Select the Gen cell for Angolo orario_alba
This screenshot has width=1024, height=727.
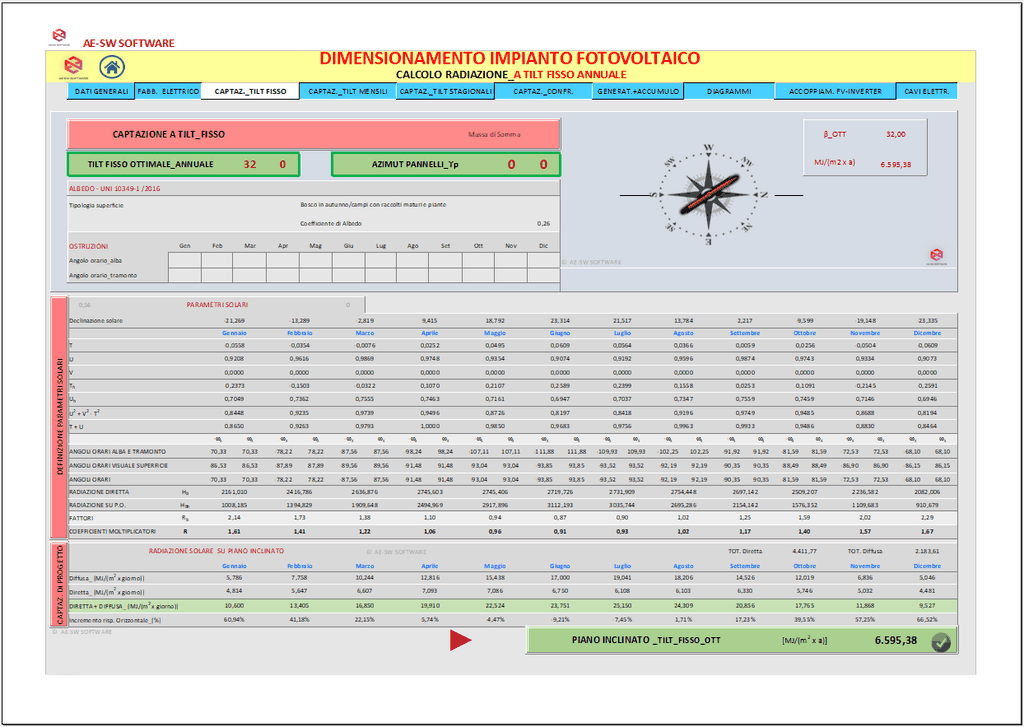[184, 260]
